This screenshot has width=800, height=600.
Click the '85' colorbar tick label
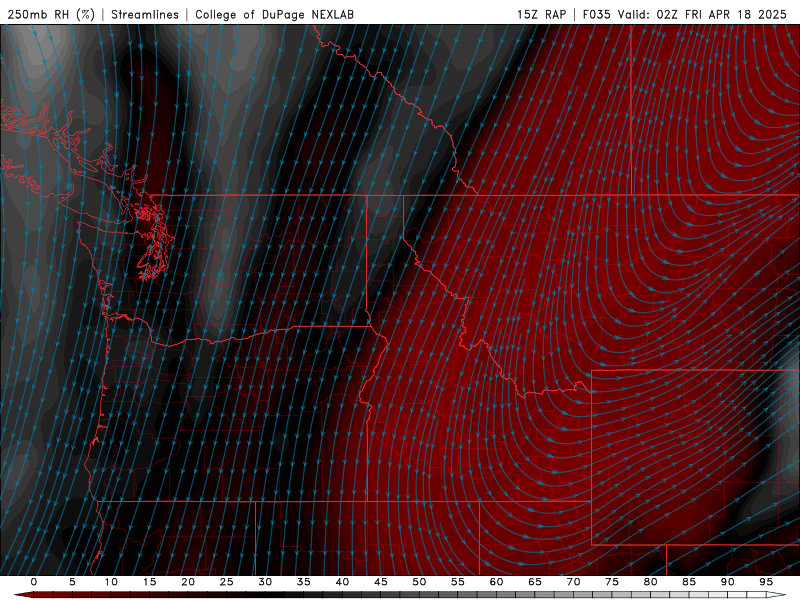coord(689,582)
